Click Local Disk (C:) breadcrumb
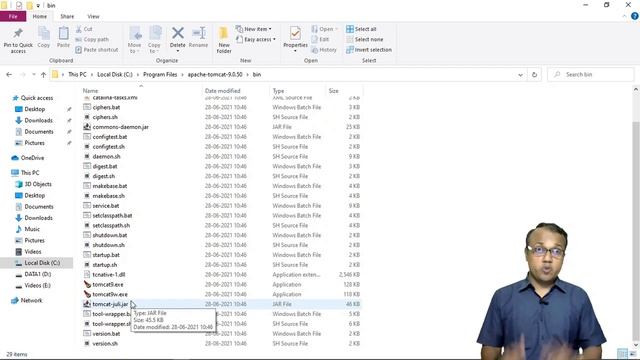Screen dimensions: 640x360 point(115,75)
